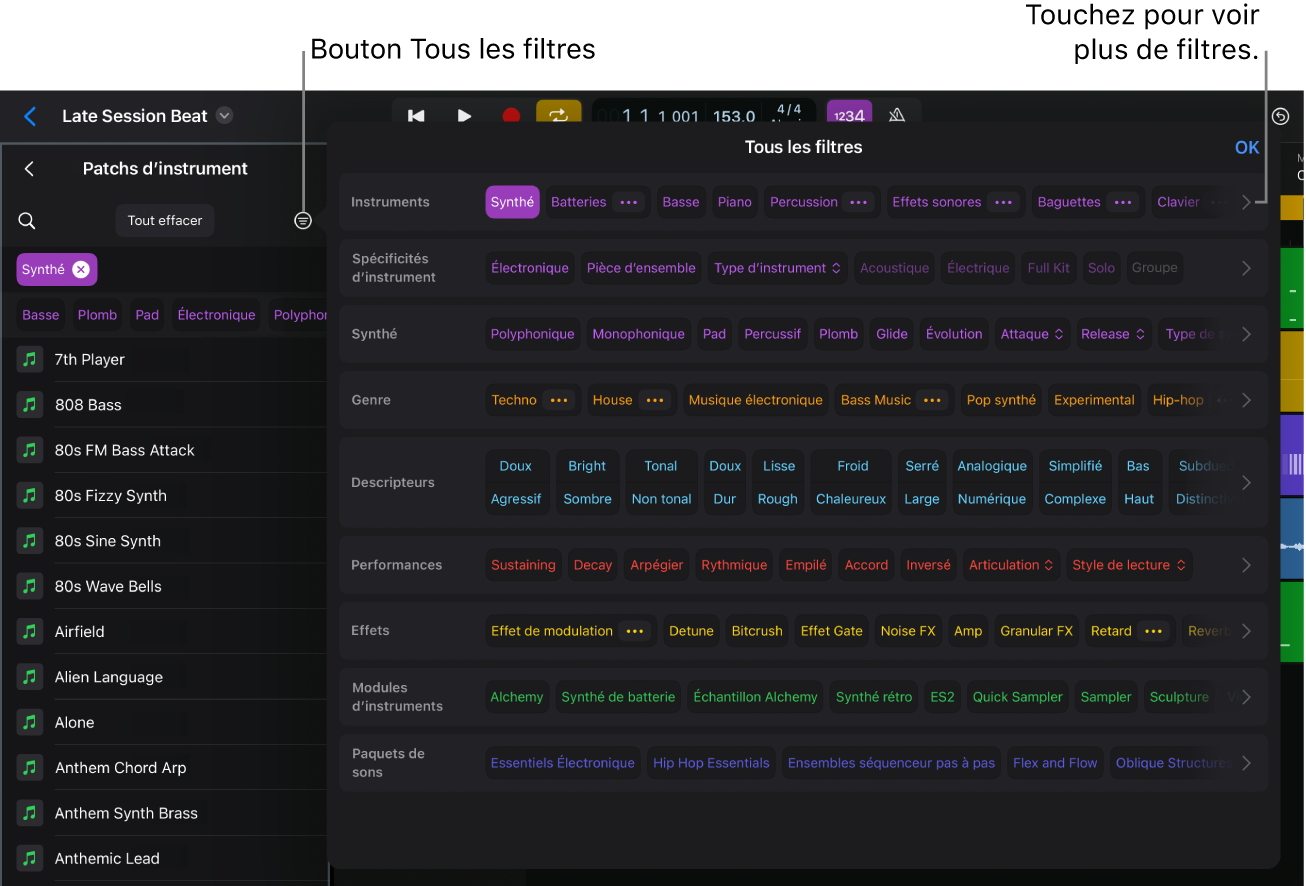This screenshot has height=886, width=1306.
Task: Open the Type d'instrument dropdown
Action: 776,268
